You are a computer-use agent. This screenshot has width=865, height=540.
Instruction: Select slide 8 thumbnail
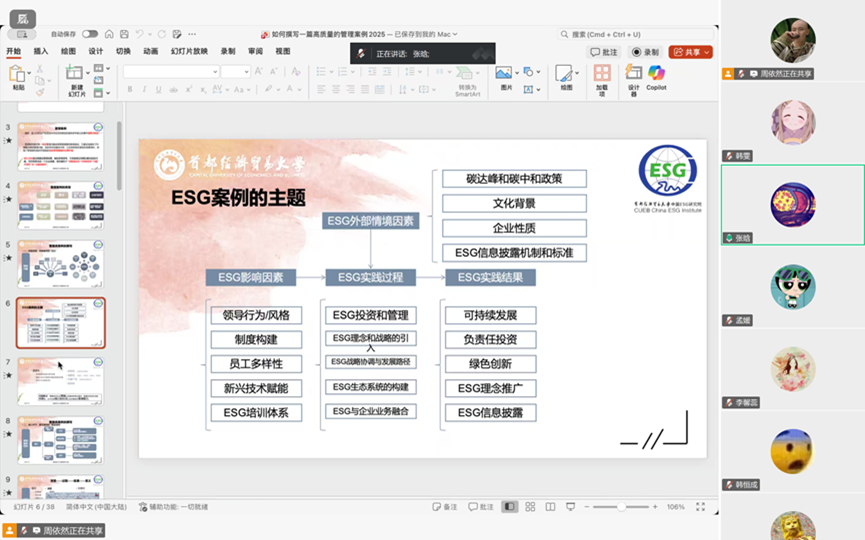61,440
